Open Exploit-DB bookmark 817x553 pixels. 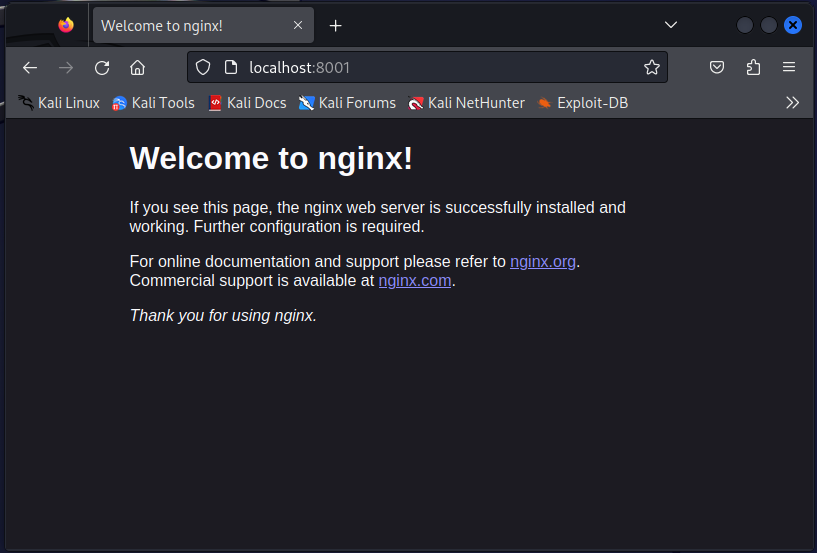(583, 103)
